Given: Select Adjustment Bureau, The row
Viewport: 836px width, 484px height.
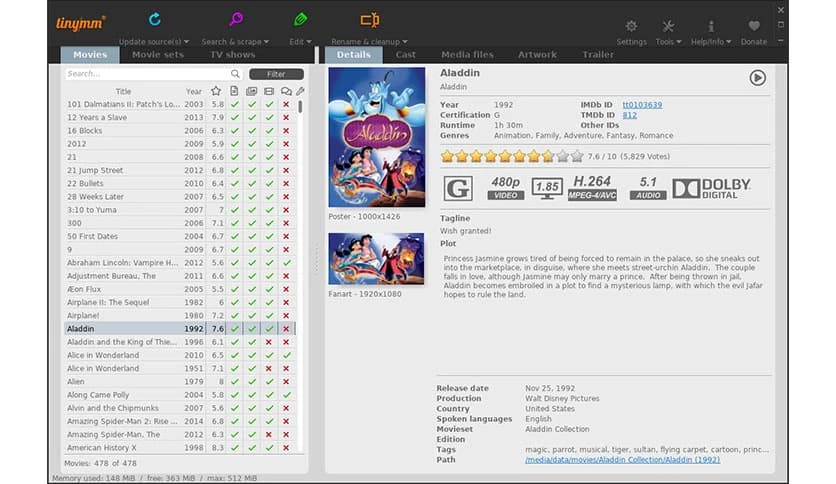Looking at the screenshot, I should [x=180, y=276].
